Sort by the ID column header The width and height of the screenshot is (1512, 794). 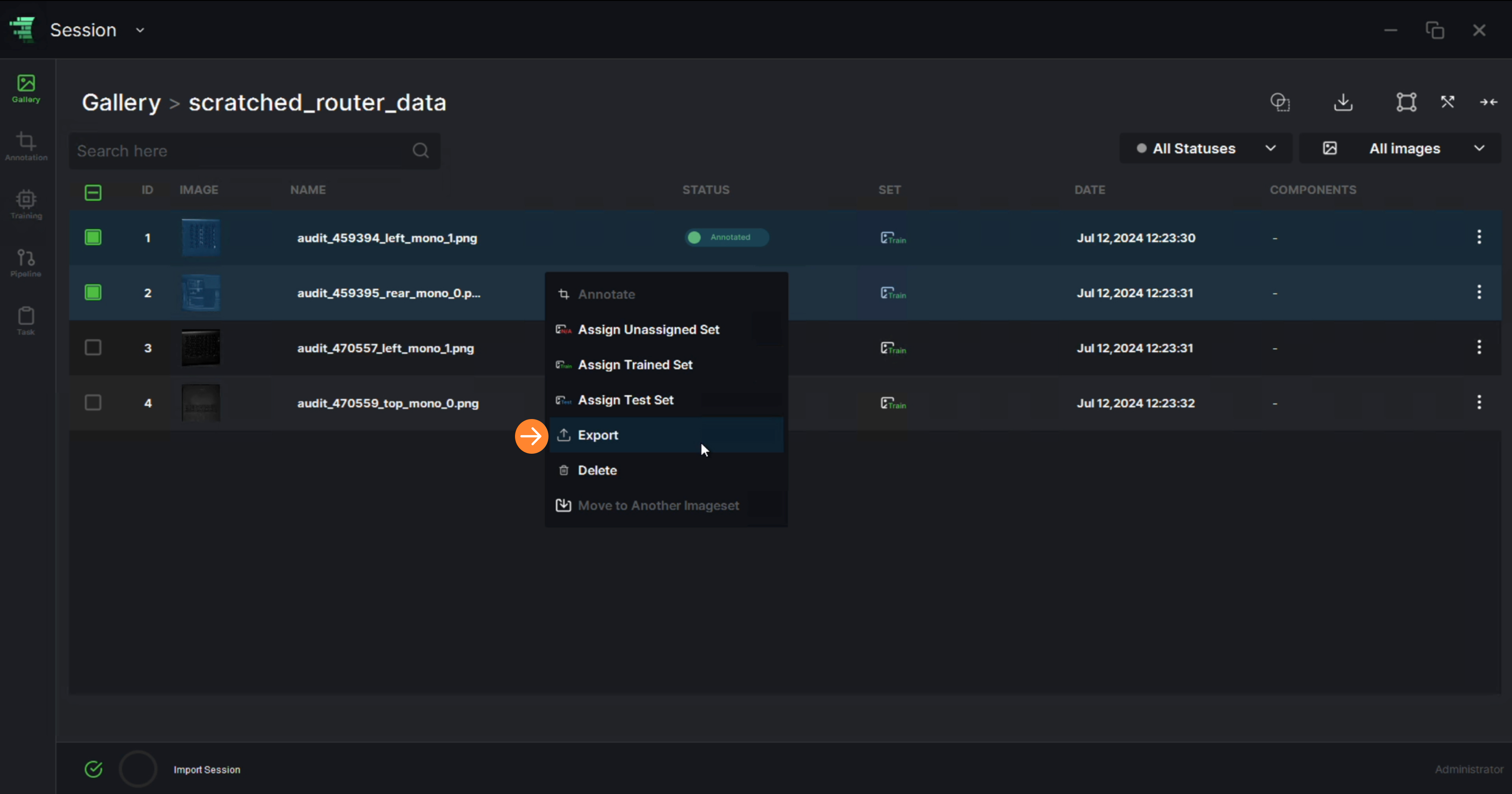tap(147, 190)
